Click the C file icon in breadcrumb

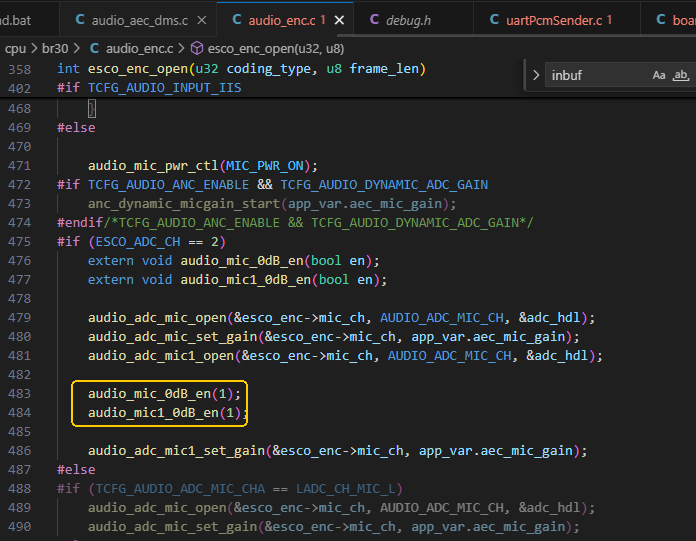pos(94,48)
